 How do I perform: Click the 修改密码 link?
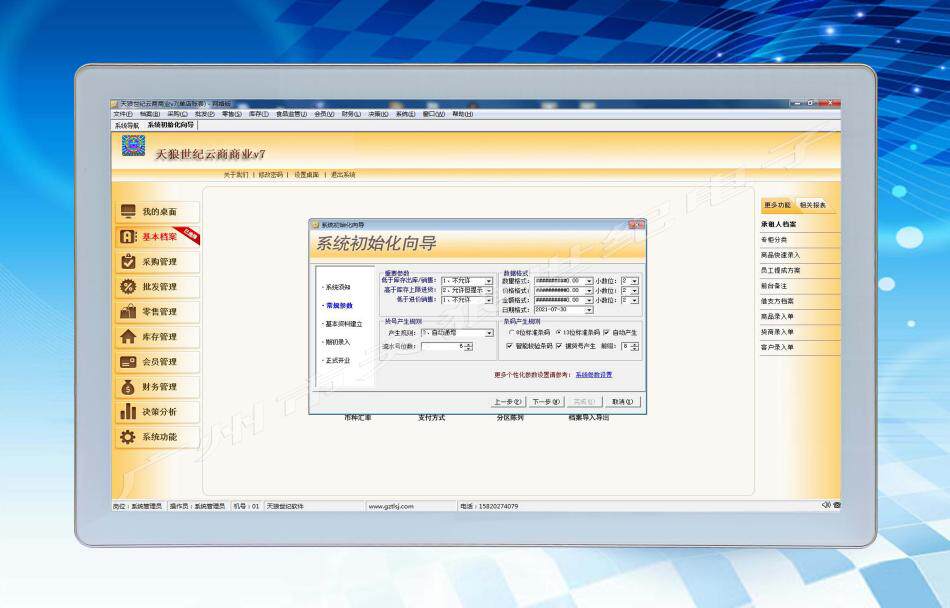tap(270, 174)
